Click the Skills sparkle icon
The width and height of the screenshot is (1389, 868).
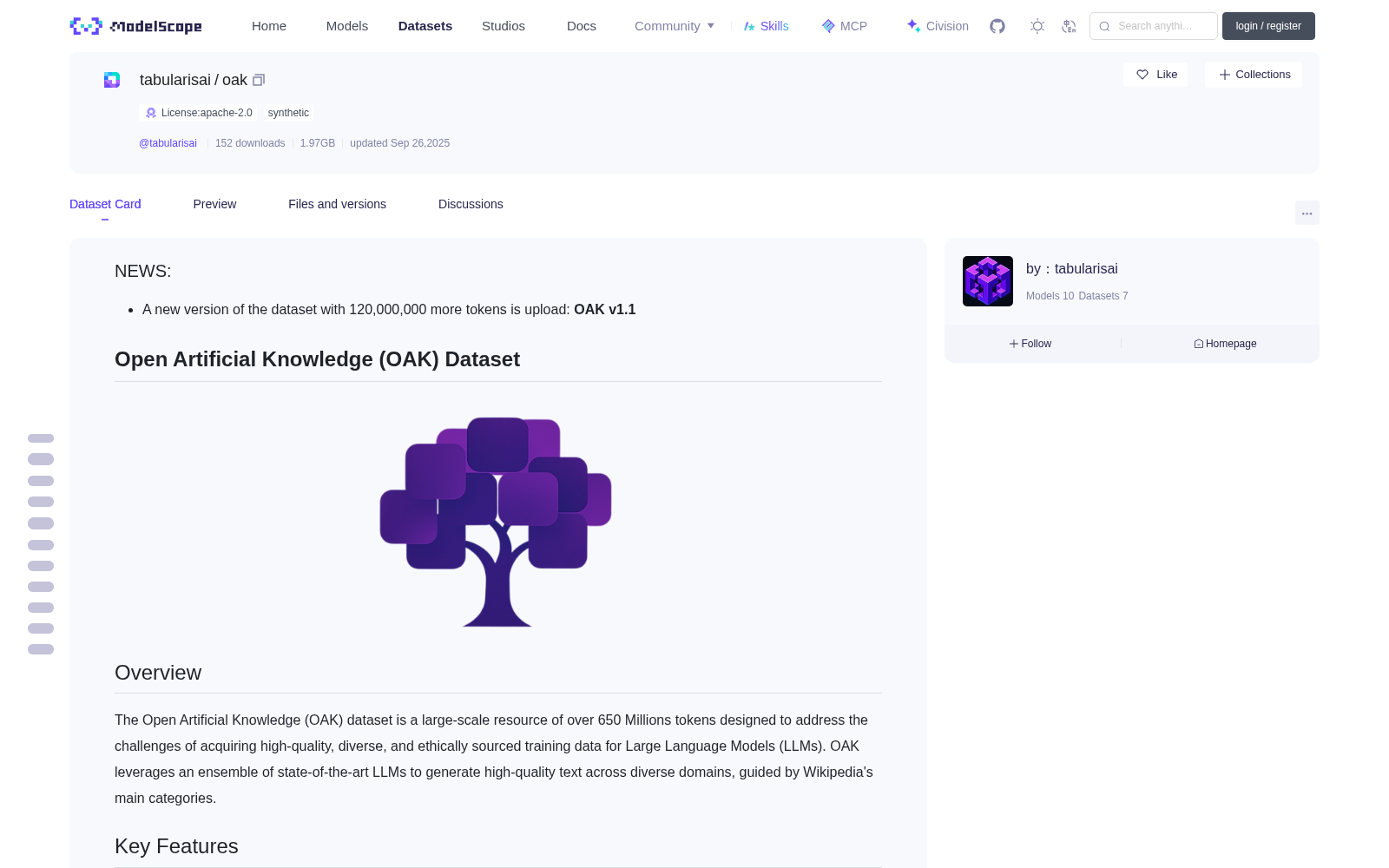point(749,26)
